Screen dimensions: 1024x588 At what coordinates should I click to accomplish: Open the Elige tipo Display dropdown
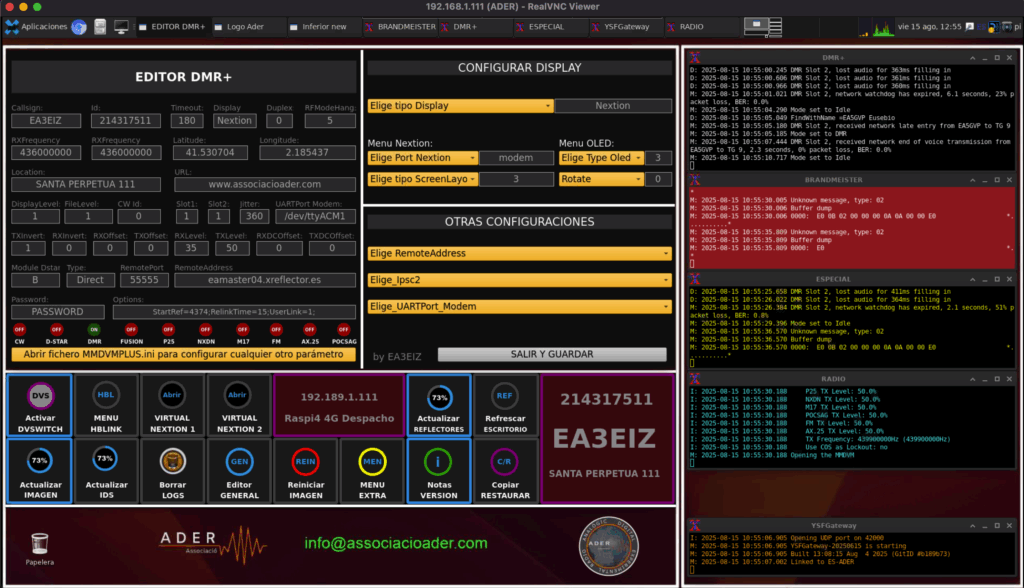460,105
